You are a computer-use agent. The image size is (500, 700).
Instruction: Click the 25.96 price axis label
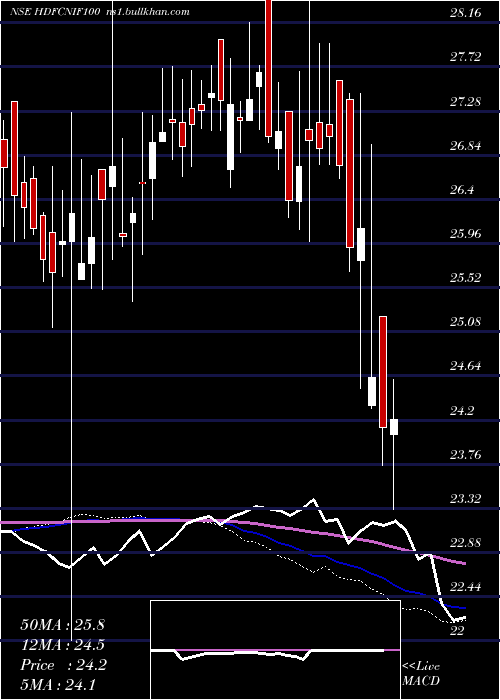(465, 234)
